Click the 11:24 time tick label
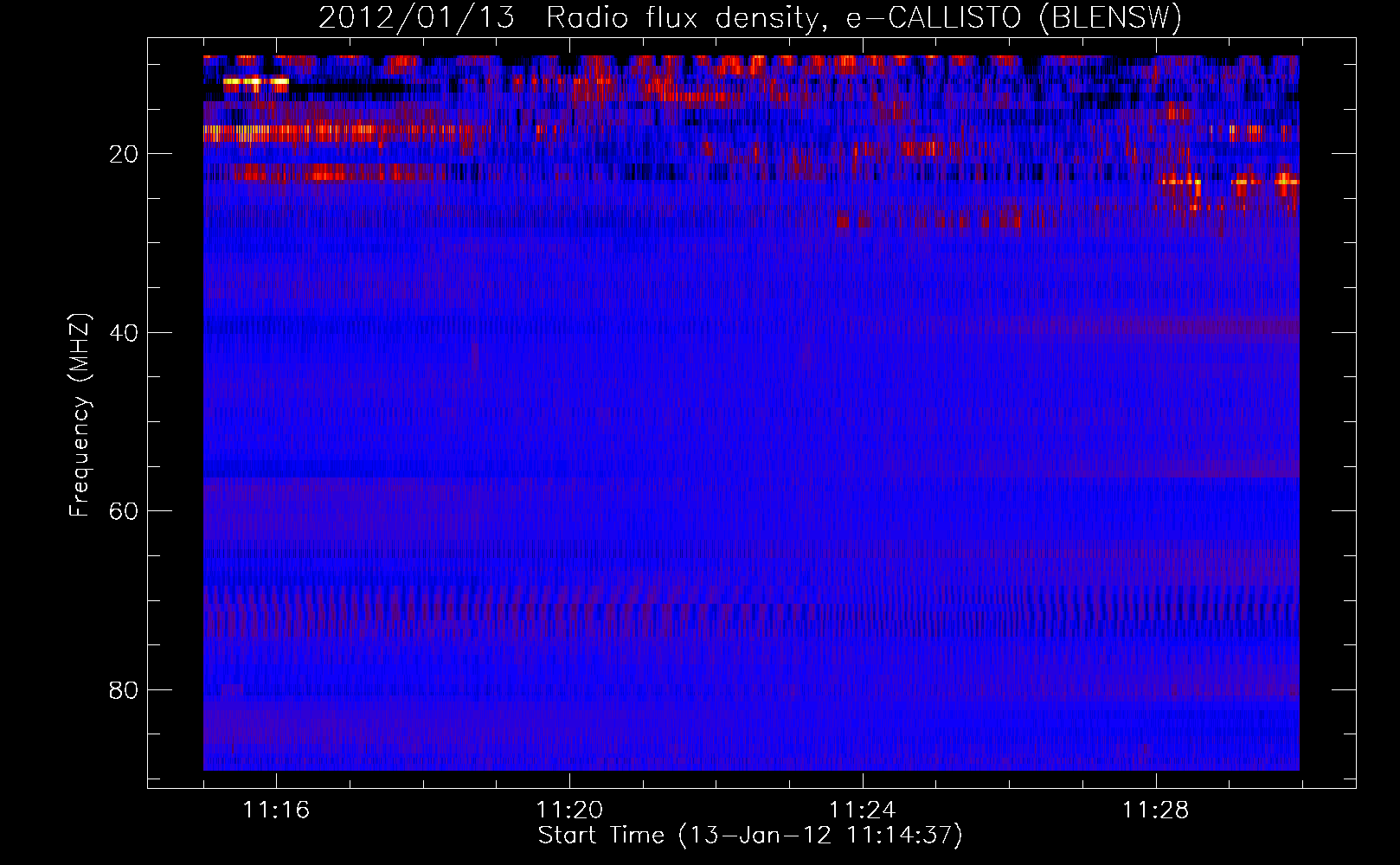 point(863,811)
